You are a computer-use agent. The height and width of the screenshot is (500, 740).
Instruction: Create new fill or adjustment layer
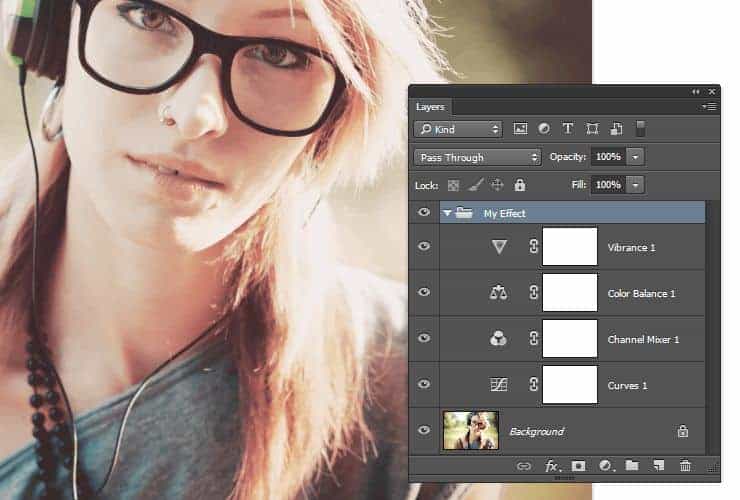[606, 466]
